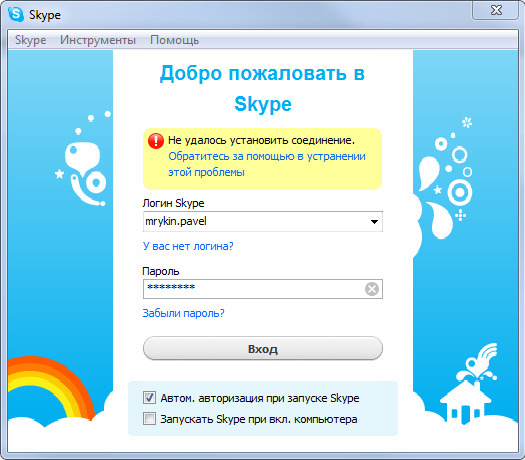
Task: Click the red error exclamation icon
Action: click(156, 141)
